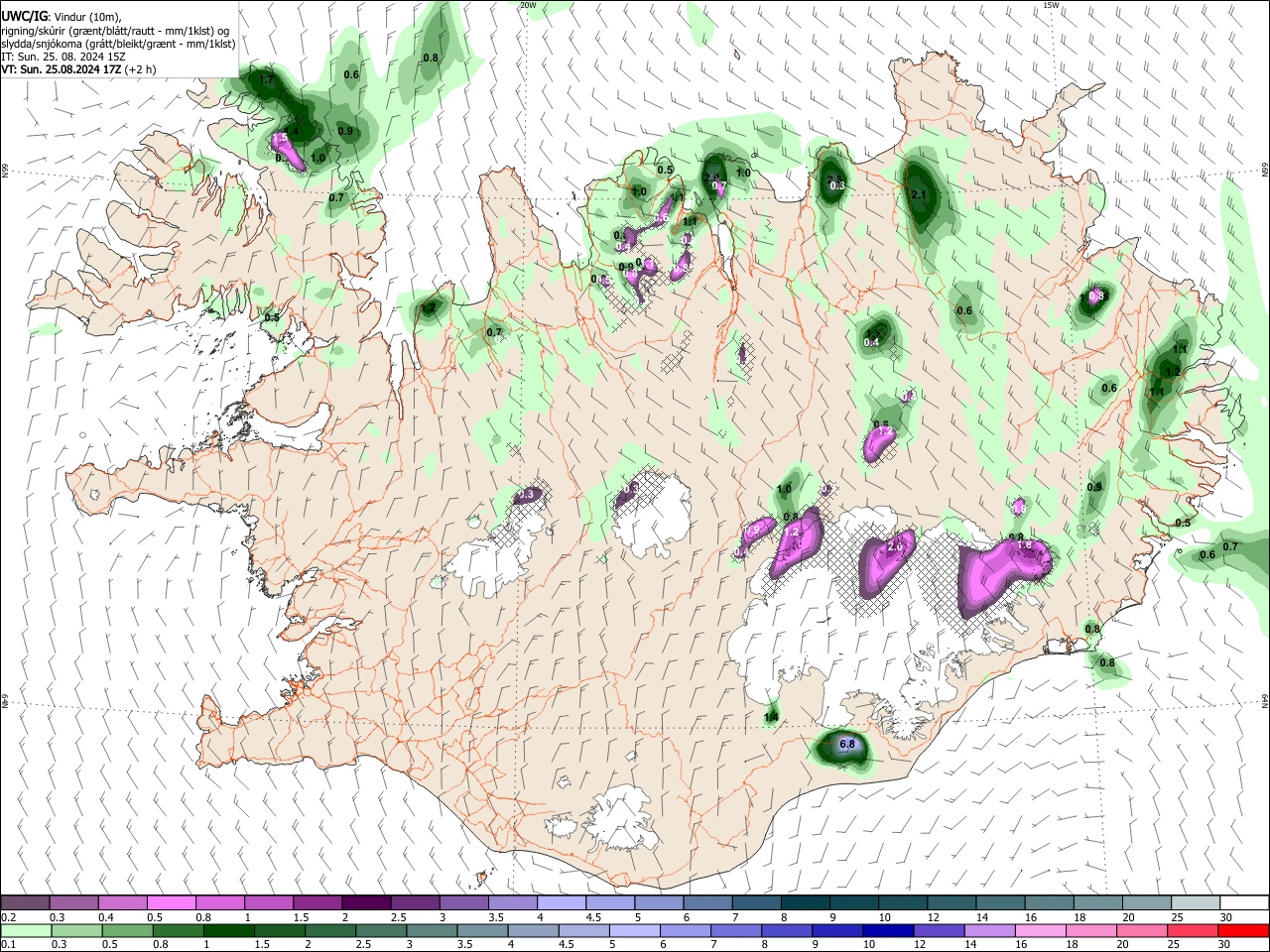Click the 20W longitude label at the top
Image resolution: width=1270 pixels, height=952 pixels.
[528, 5]
